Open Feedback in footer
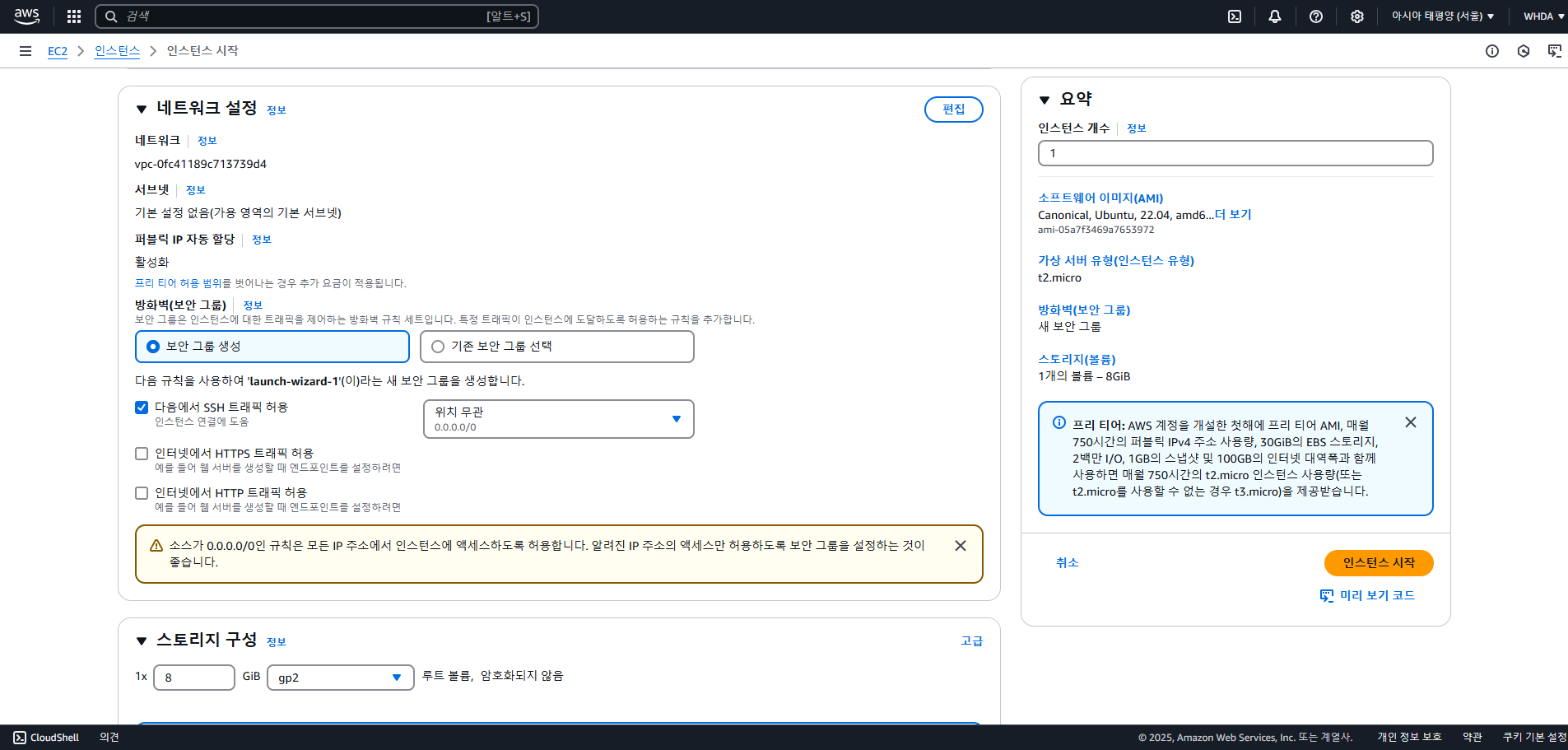 [109, 738]
